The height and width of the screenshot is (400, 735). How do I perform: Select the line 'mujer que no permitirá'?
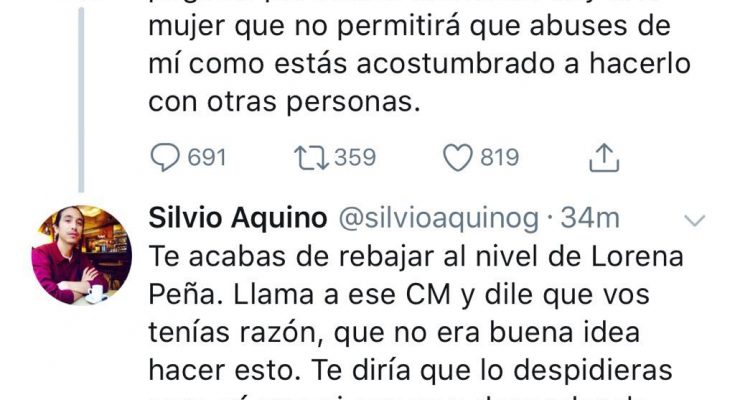coord(409,26)
